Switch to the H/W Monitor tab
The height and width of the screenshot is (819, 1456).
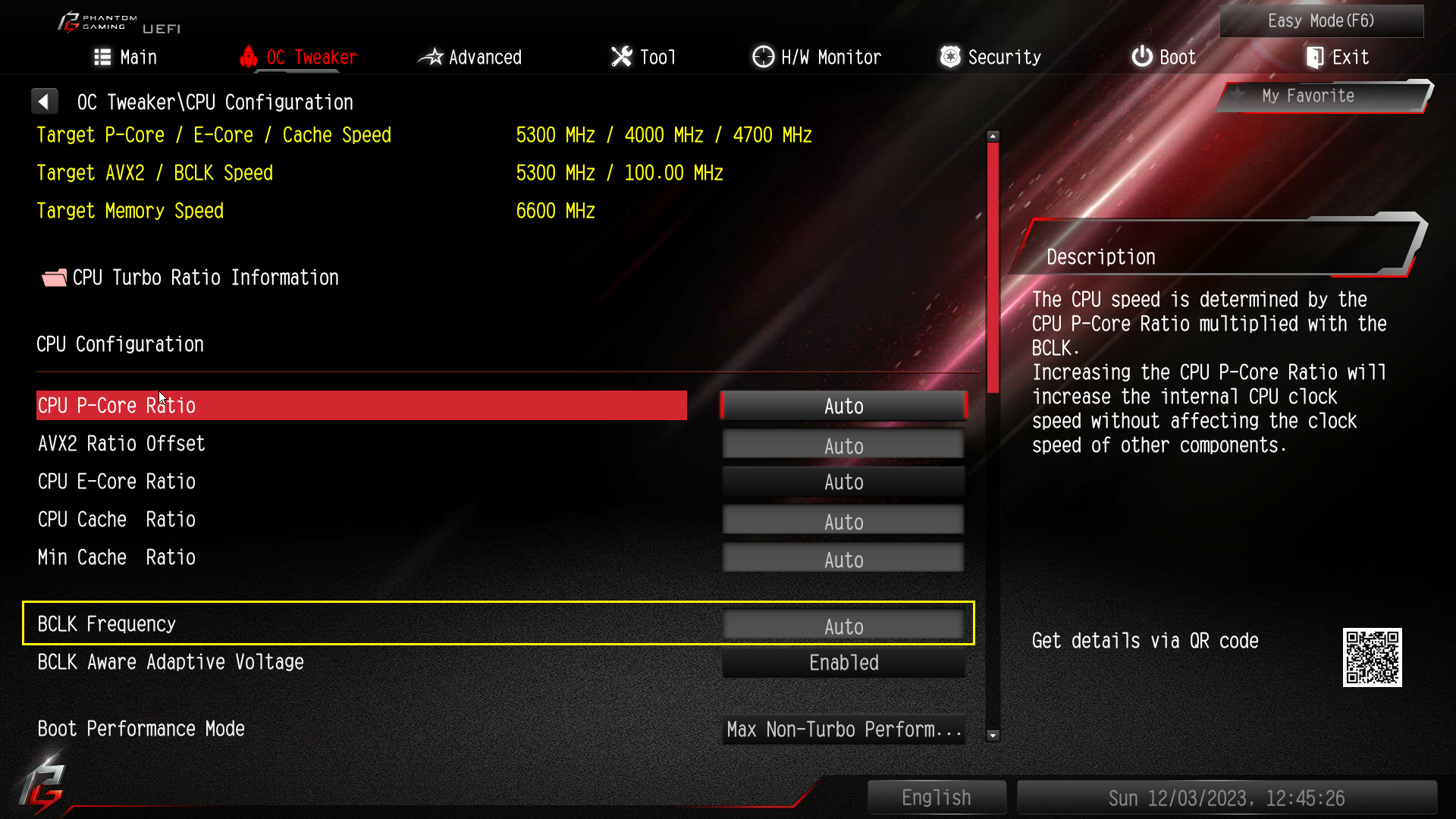[817, 57]
